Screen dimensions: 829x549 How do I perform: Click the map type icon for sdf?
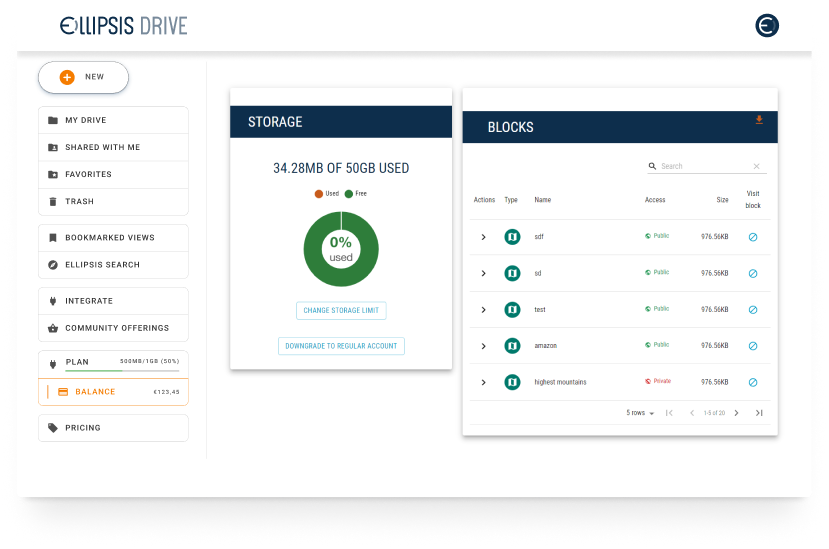coord(512,237)
